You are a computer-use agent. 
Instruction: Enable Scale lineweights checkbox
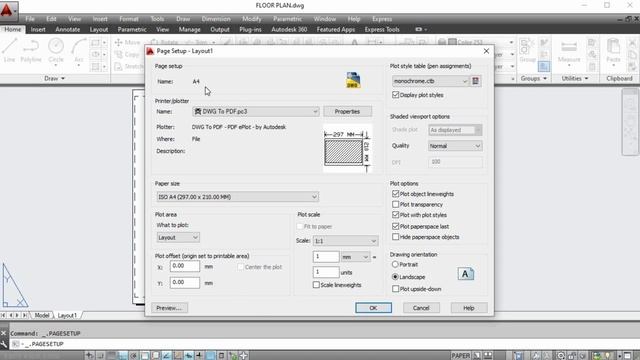coord(316,285)
